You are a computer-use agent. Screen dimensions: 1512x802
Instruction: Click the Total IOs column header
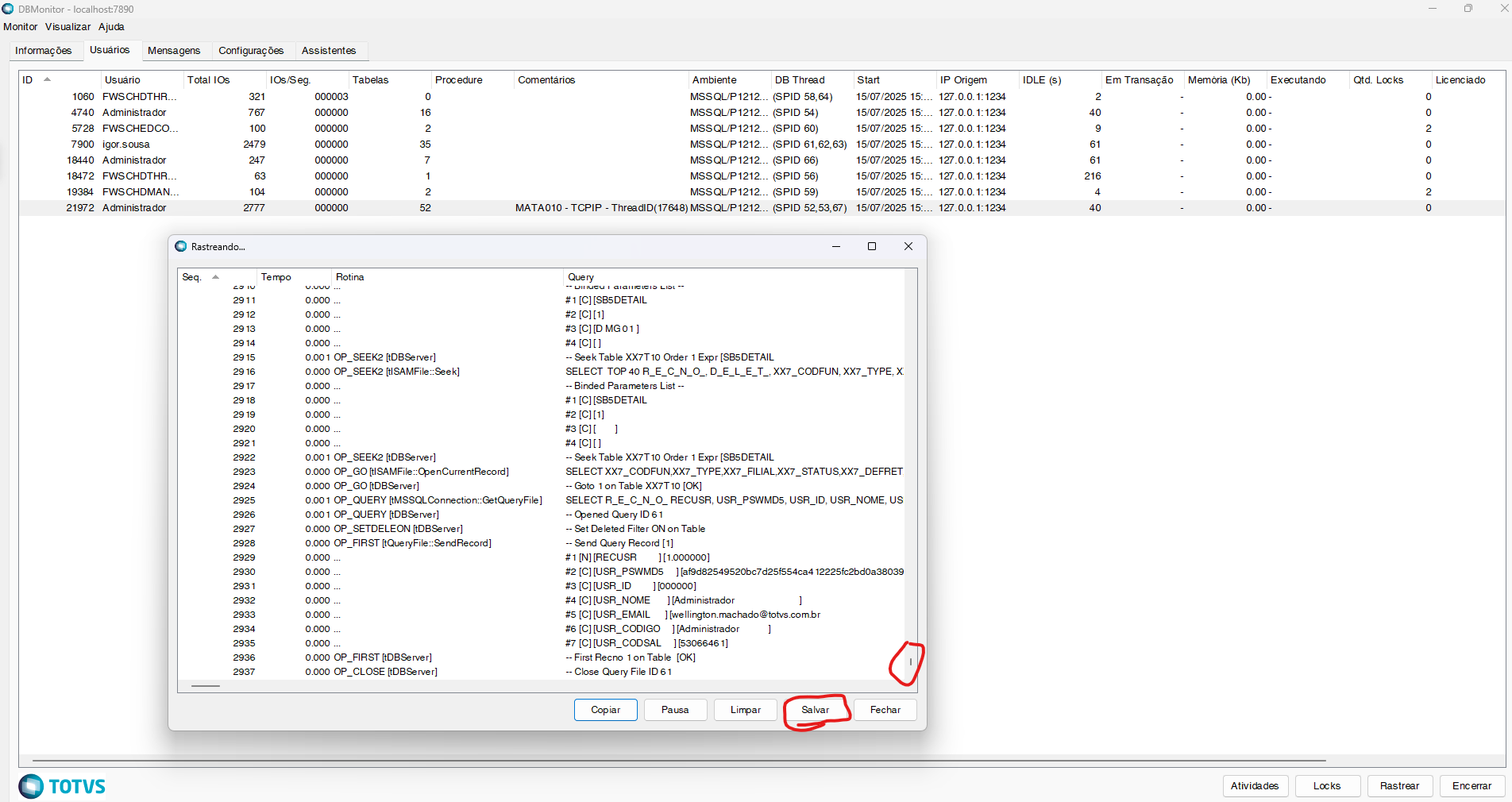(225, 80)
